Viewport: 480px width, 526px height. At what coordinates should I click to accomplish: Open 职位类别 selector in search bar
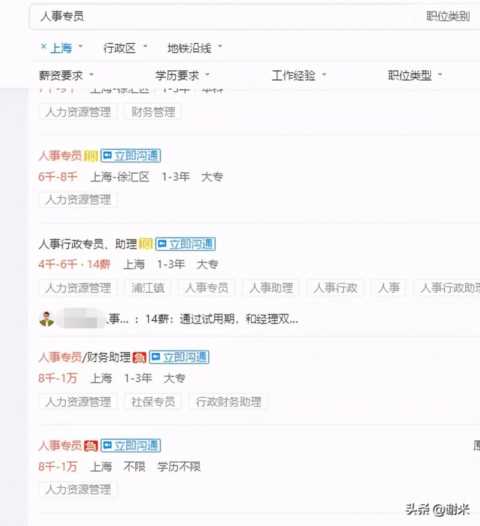click(448, 16)
